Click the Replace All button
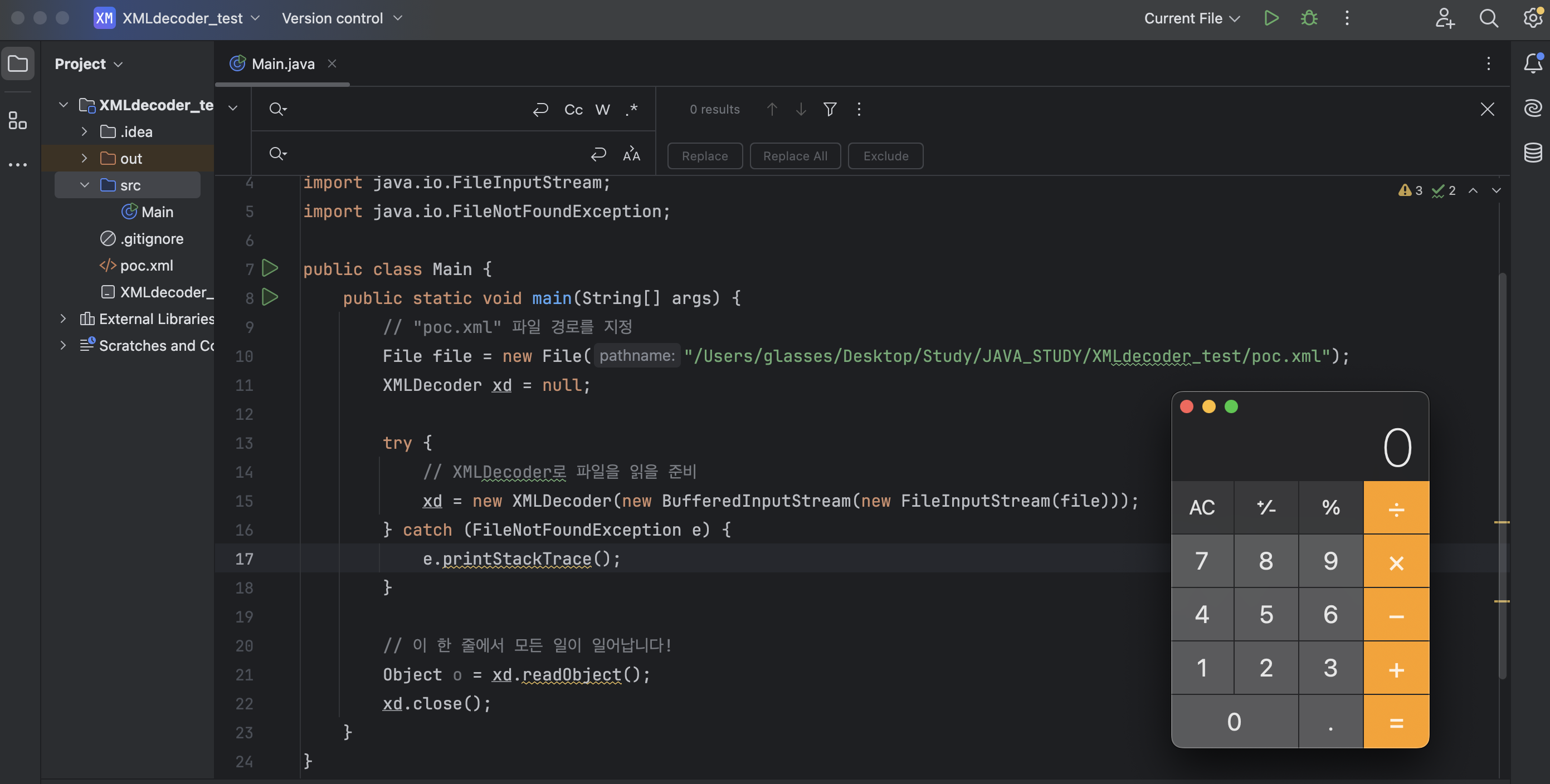The width and height of the screenshot is (1550, 784). point(795,156)
